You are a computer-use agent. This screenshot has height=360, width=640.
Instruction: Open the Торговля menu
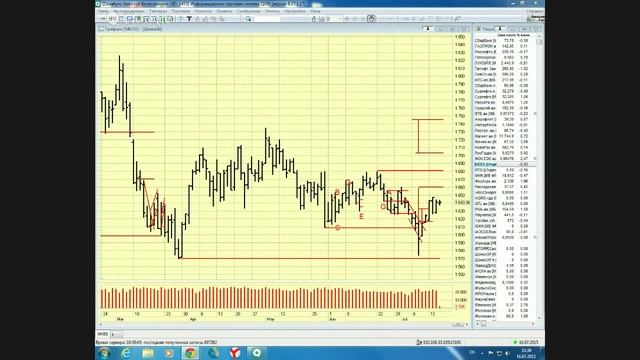[x=180, y=11]
